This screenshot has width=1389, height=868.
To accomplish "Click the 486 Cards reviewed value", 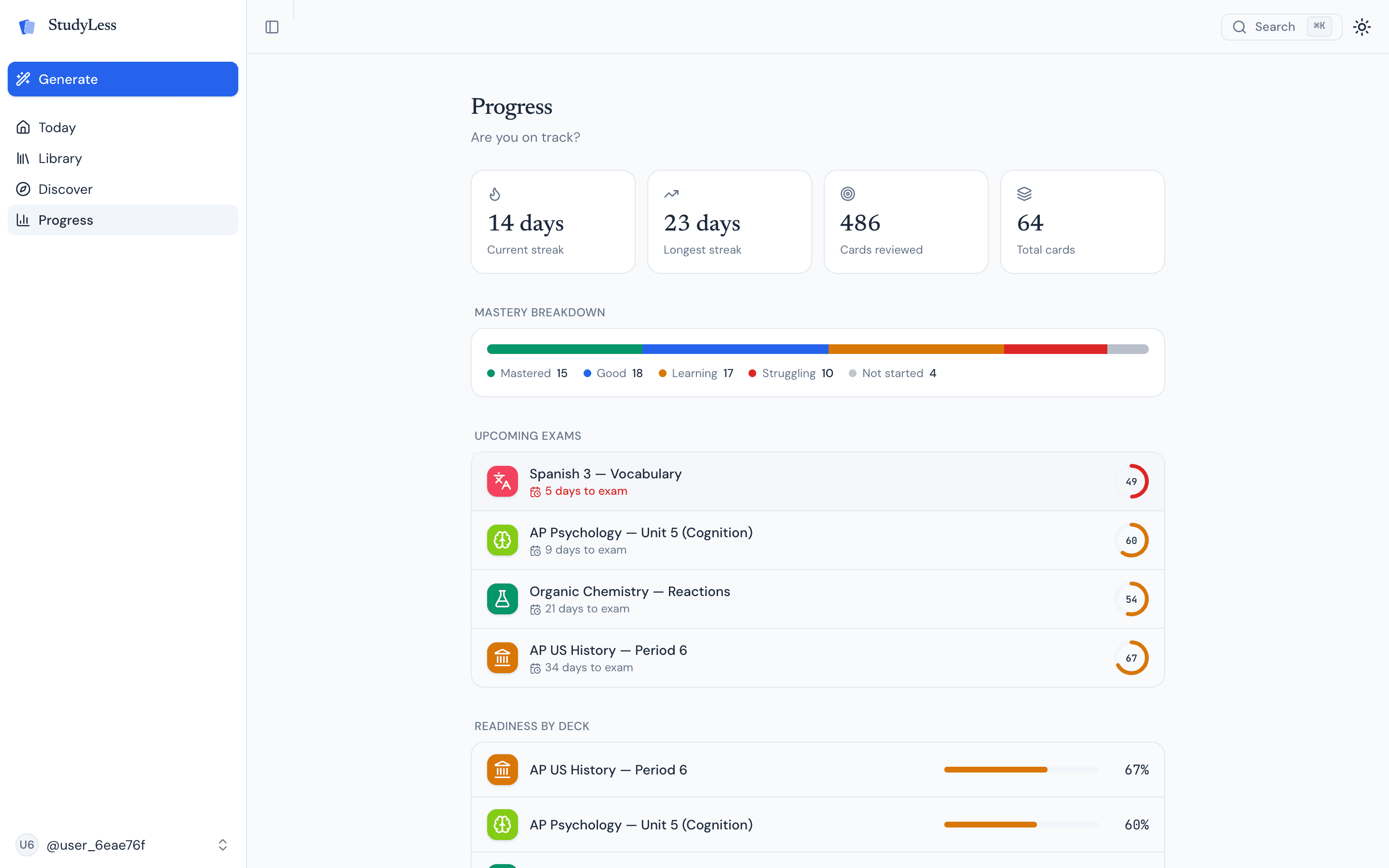I will click(x=860, y=223).
